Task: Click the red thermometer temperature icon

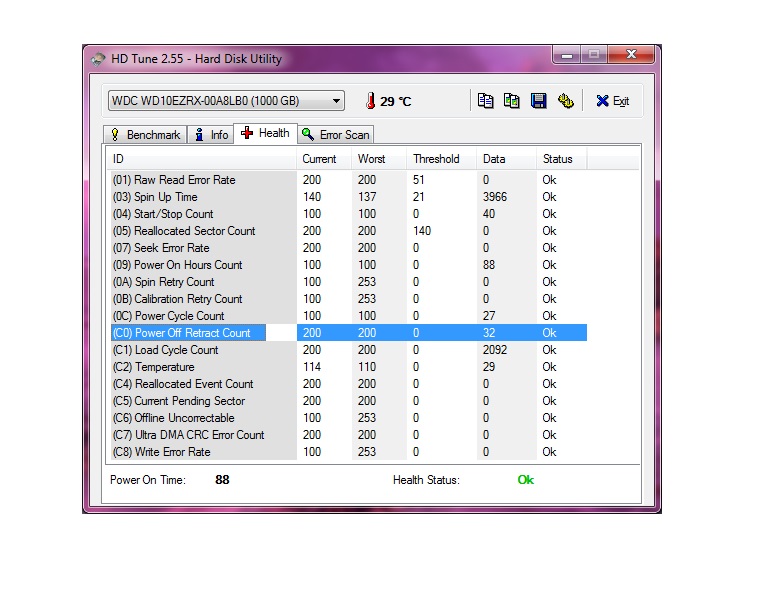Action: (x=371, y=101)
